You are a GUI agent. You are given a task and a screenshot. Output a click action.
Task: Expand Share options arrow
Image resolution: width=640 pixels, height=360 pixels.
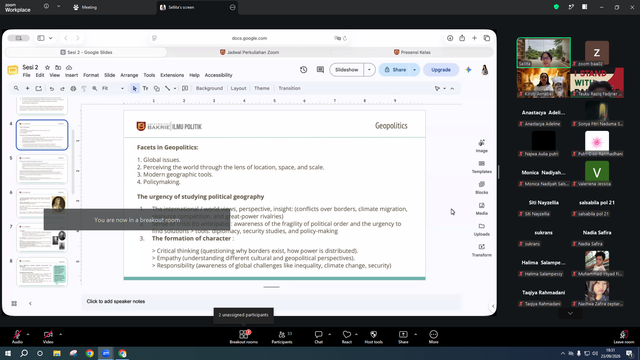416,334
